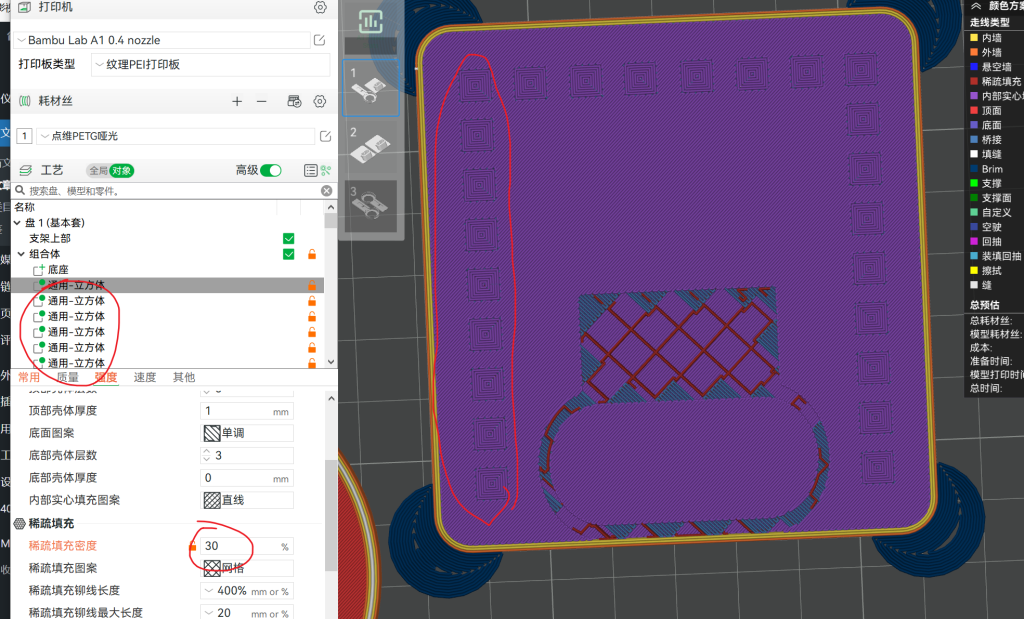Switch to the 常用 settings tab
Screen dimensions: 1024x619
(x=29, y=377)
